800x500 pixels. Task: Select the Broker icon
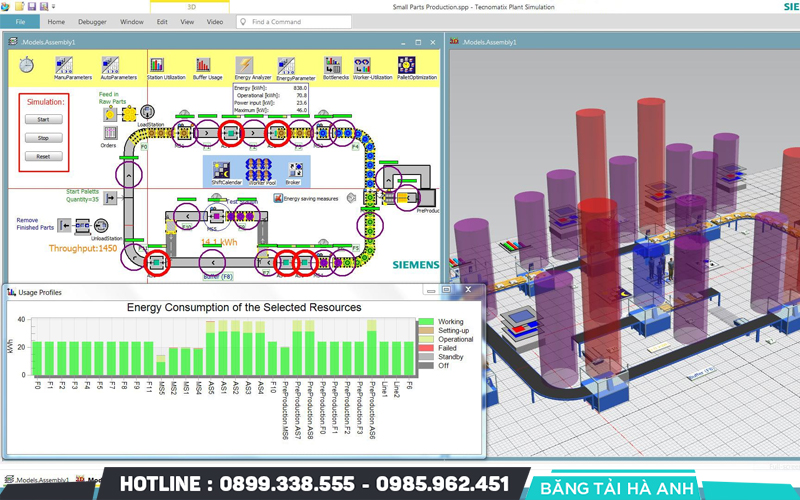coord(295,169)
